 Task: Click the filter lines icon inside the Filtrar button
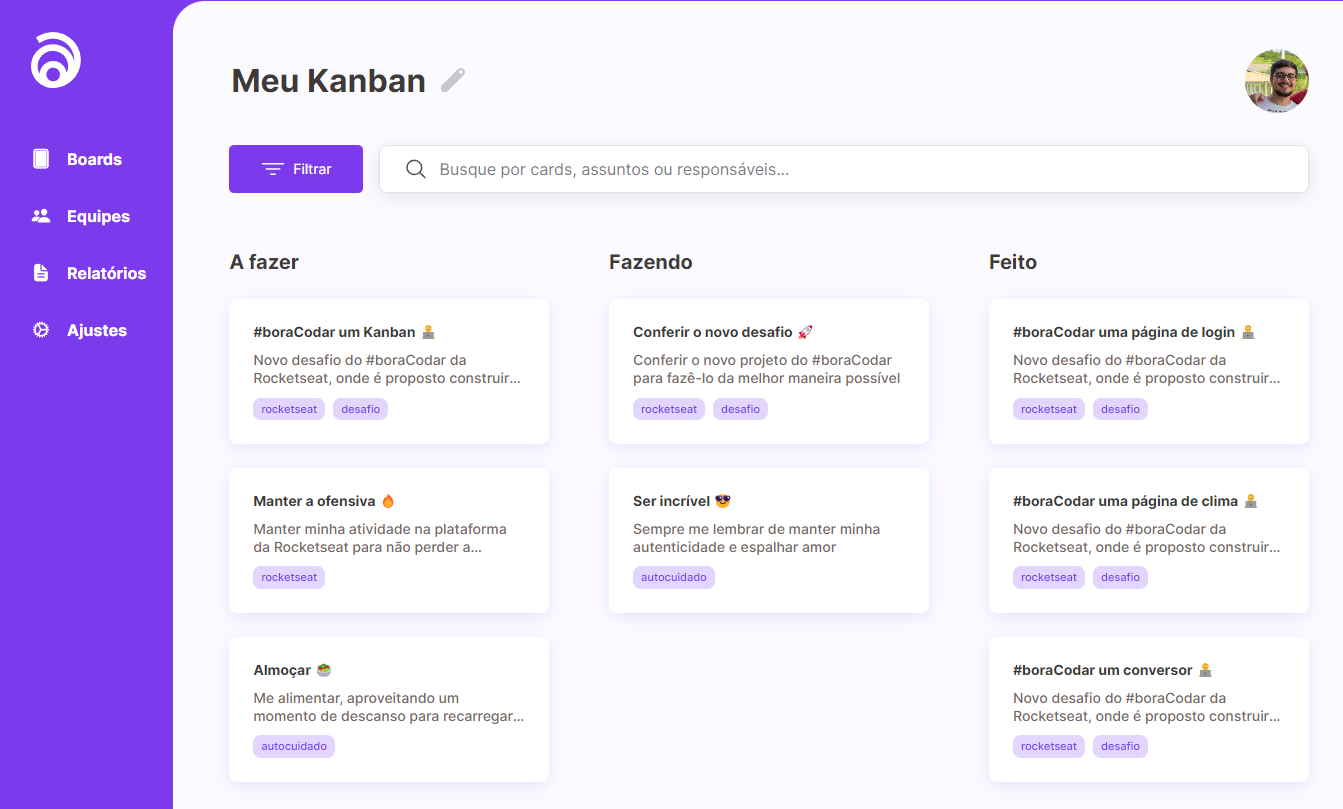coord(271,168)
